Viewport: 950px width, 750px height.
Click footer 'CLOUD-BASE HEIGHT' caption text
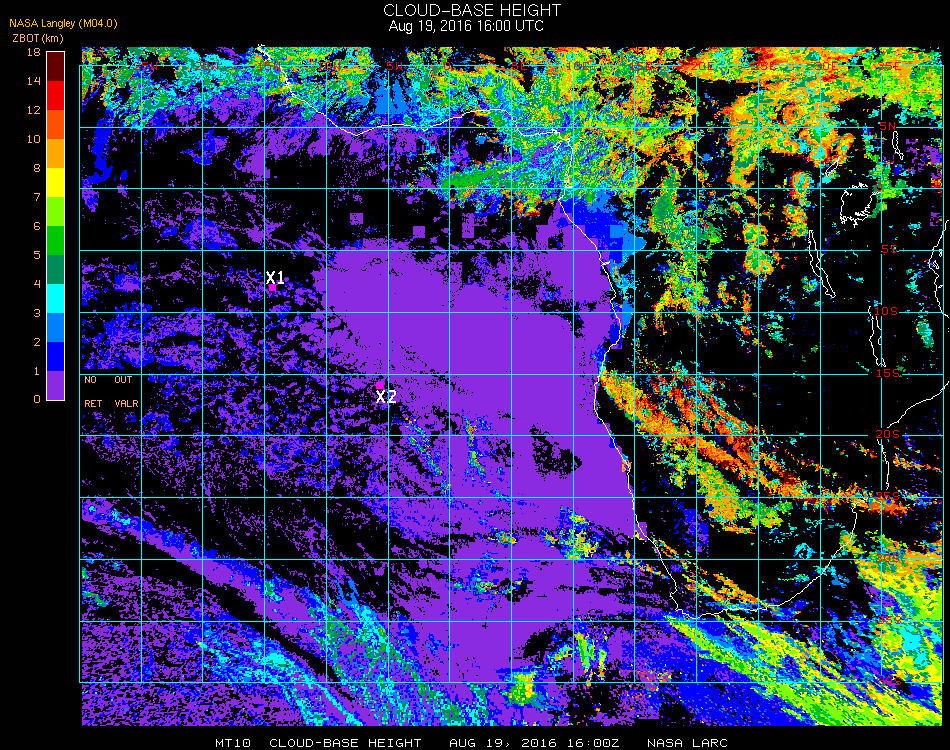tap(345, 743)
